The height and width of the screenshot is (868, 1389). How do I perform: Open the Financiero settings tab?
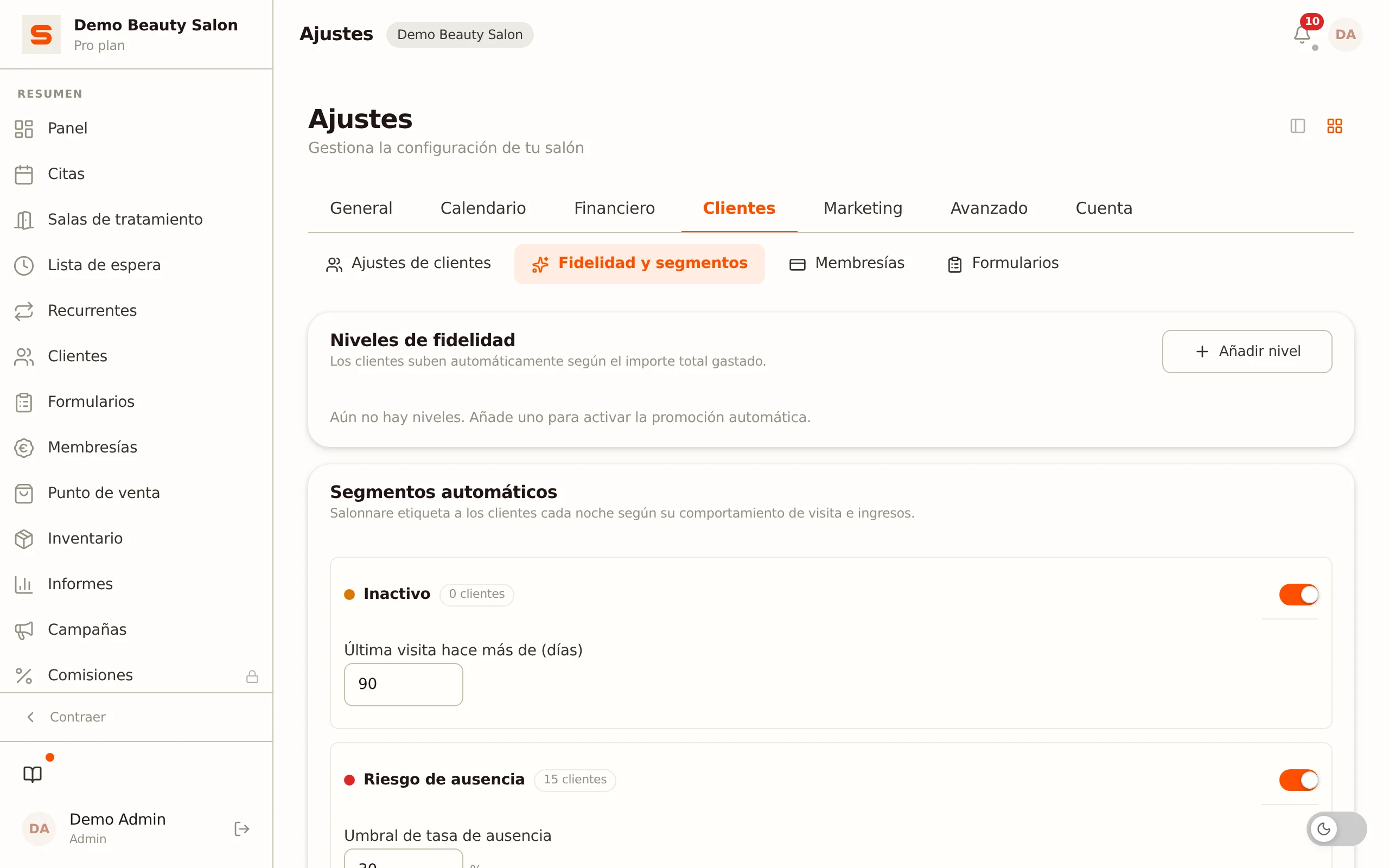coord(614,208)
